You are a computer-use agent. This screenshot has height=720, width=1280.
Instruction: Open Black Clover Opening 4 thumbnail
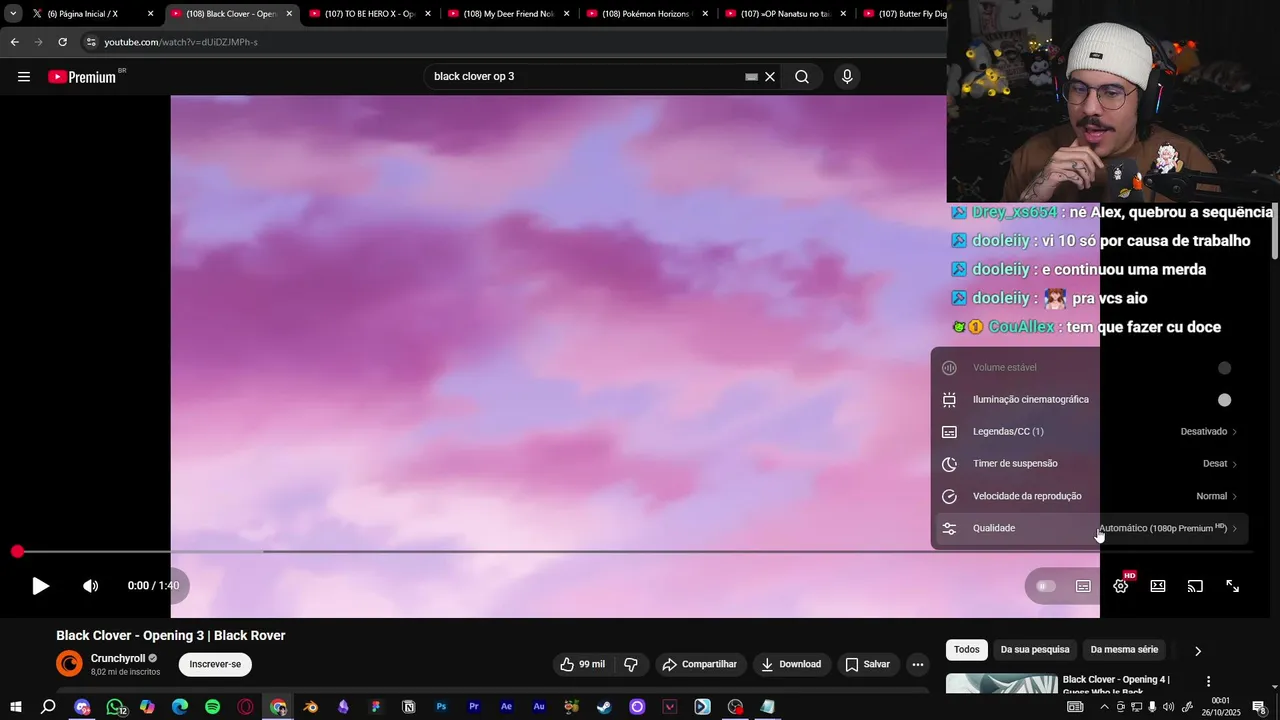point(1001,684)
